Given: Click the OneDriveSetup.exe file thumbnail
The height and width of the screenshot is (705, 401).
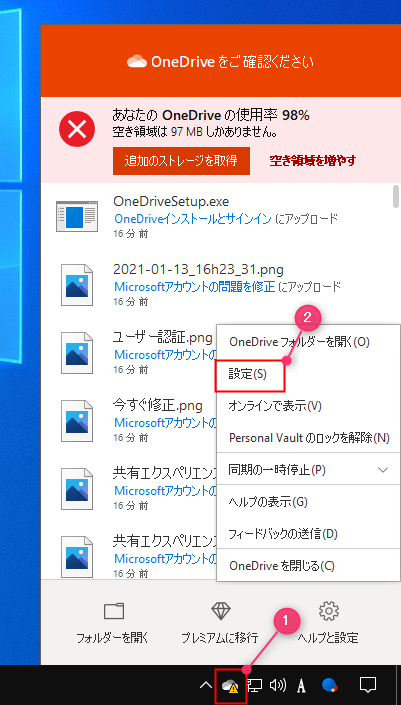Looking at the screenshot, I should tap(77, 216).
